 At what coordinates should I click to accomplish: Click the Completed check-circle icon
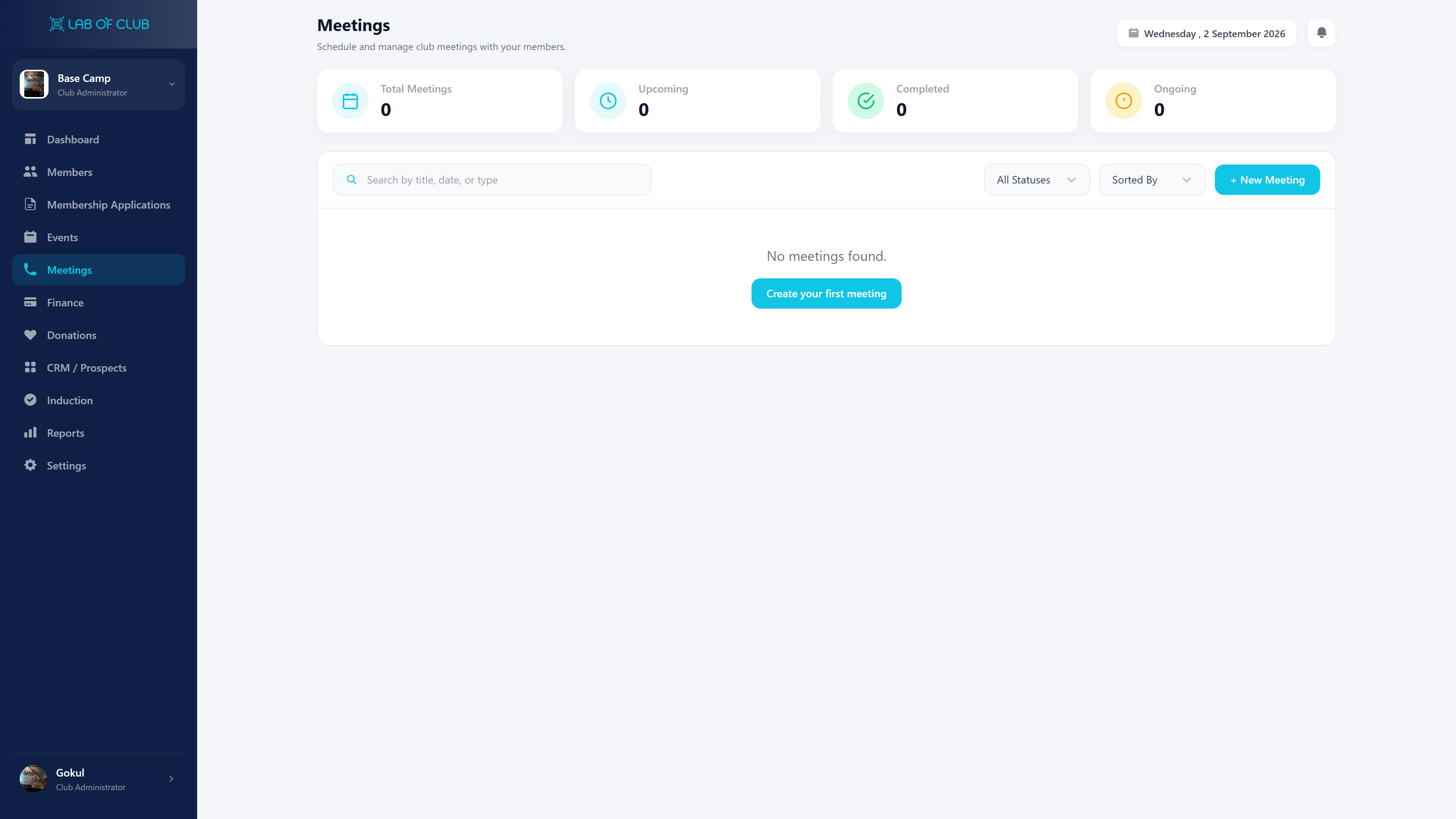pyautogui.click(x=865, y=101)
